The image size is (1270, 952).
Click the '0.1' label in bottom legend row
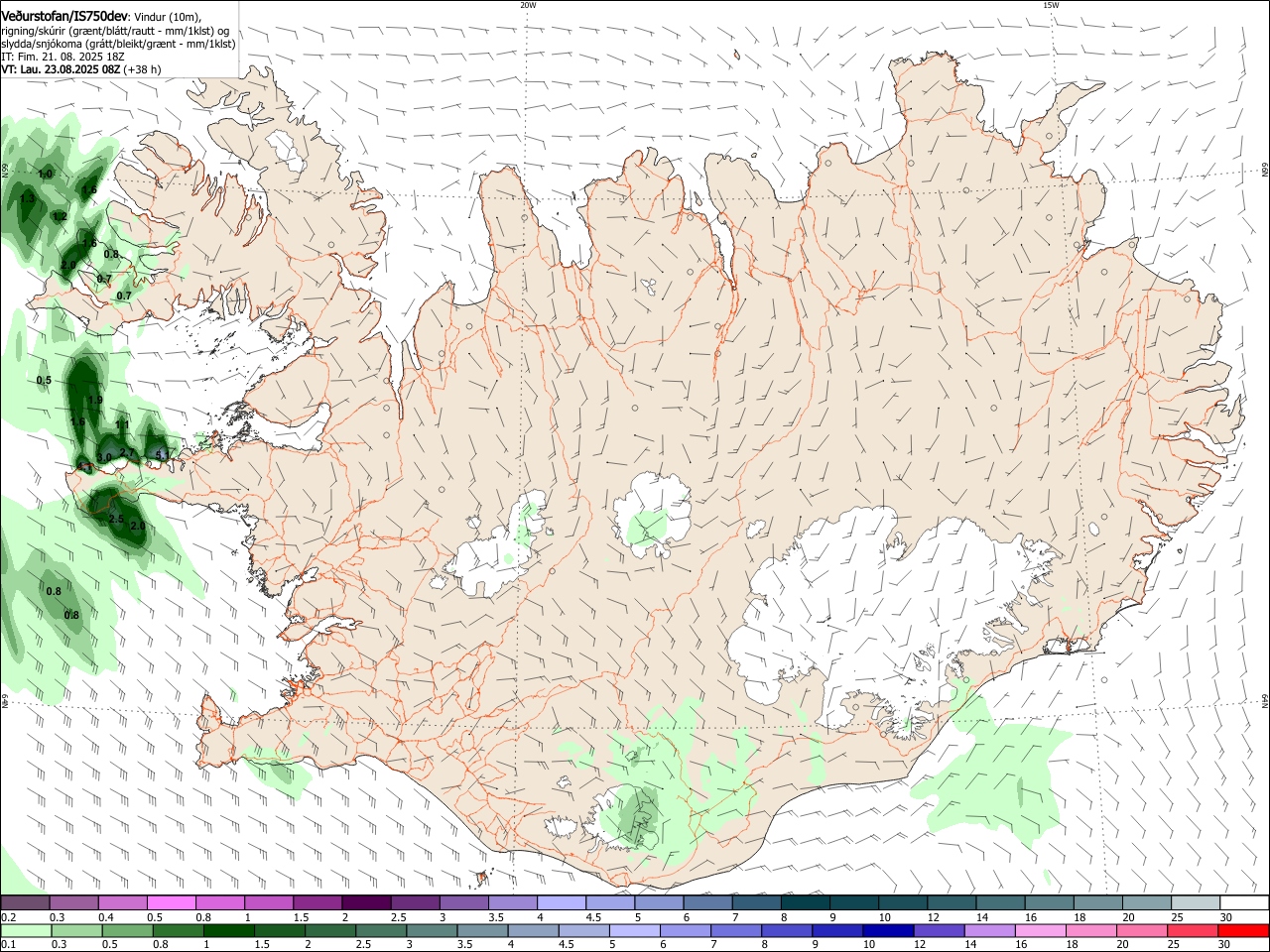9,944
